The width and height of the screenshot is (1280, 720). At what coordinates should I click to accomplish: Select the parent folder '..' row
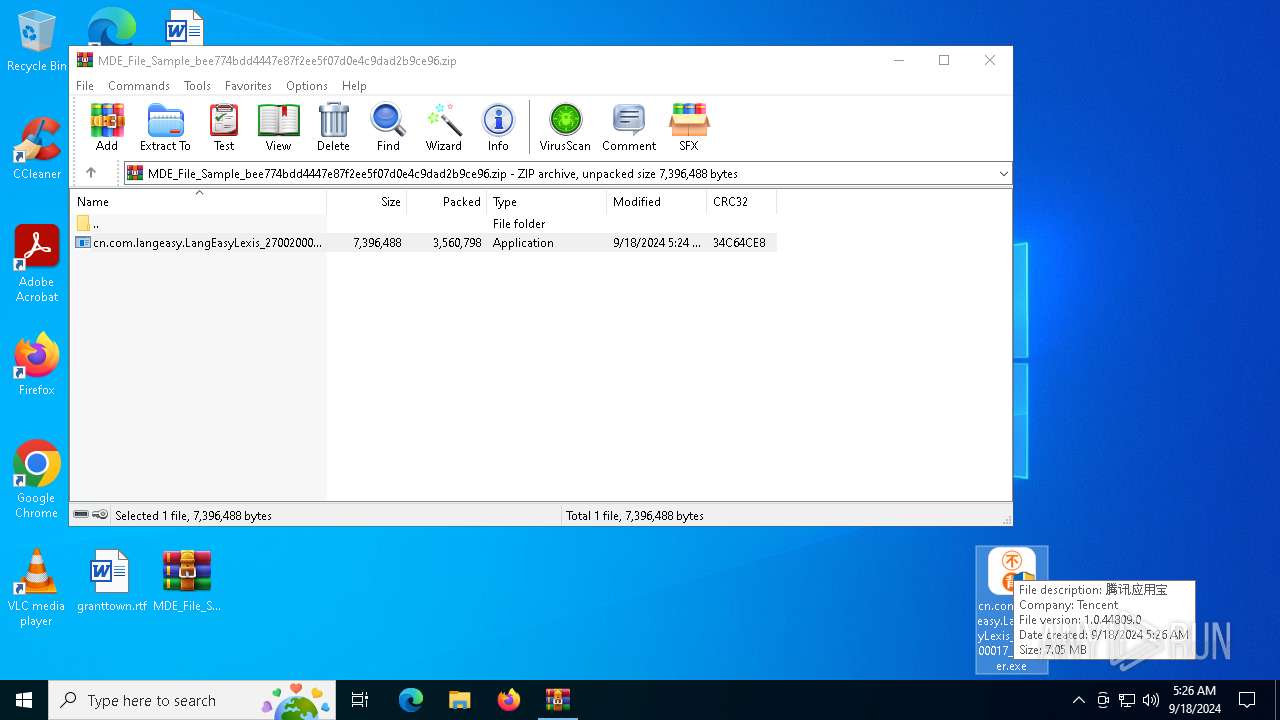coord(424,223)
